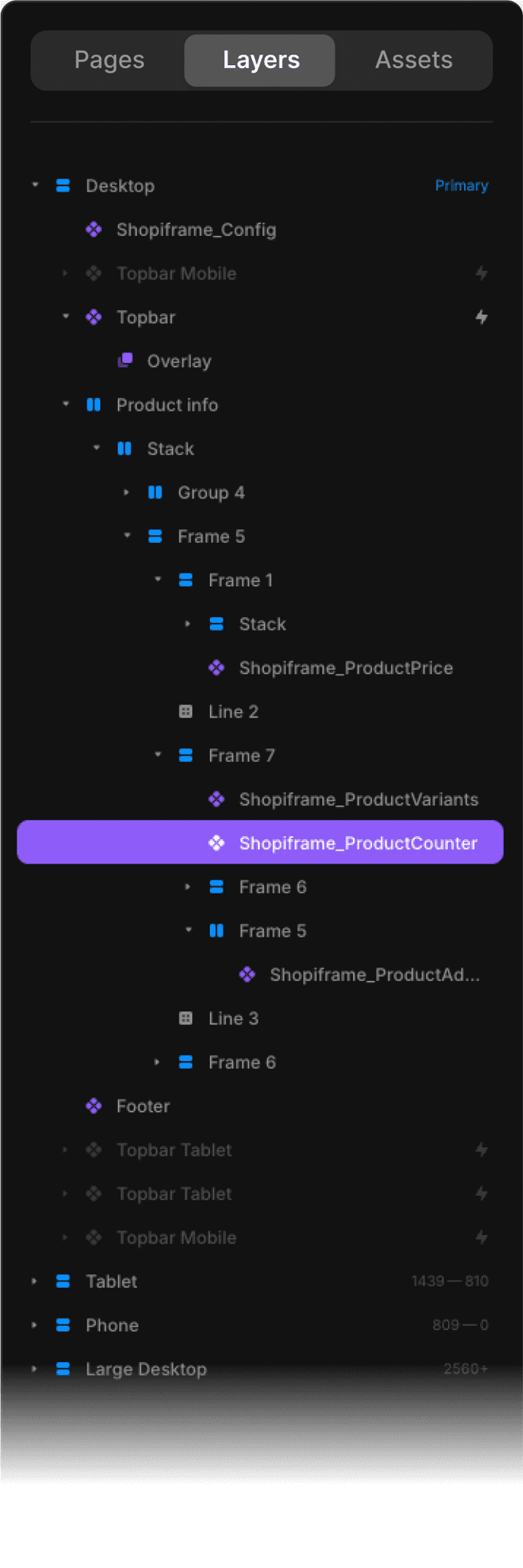Collapse the Desktop layer tree
Screen dimensions: 523x1568
[x=35, y=185]
